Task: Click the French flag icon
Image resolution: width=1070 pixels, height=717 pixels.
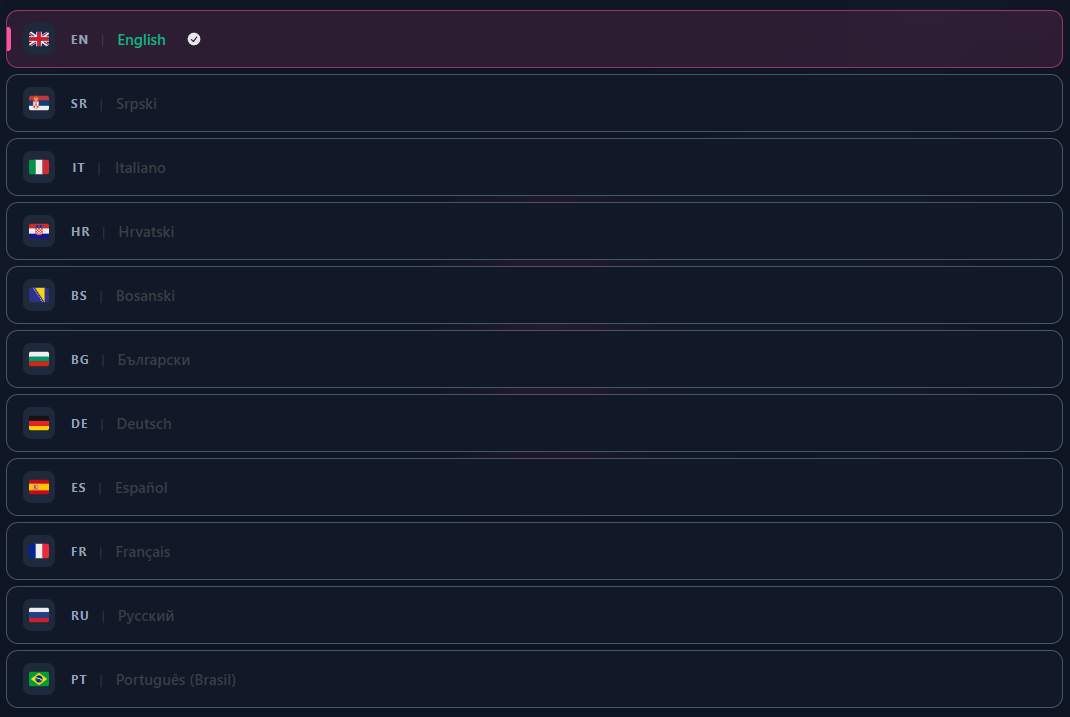Action: pos(39,551)
